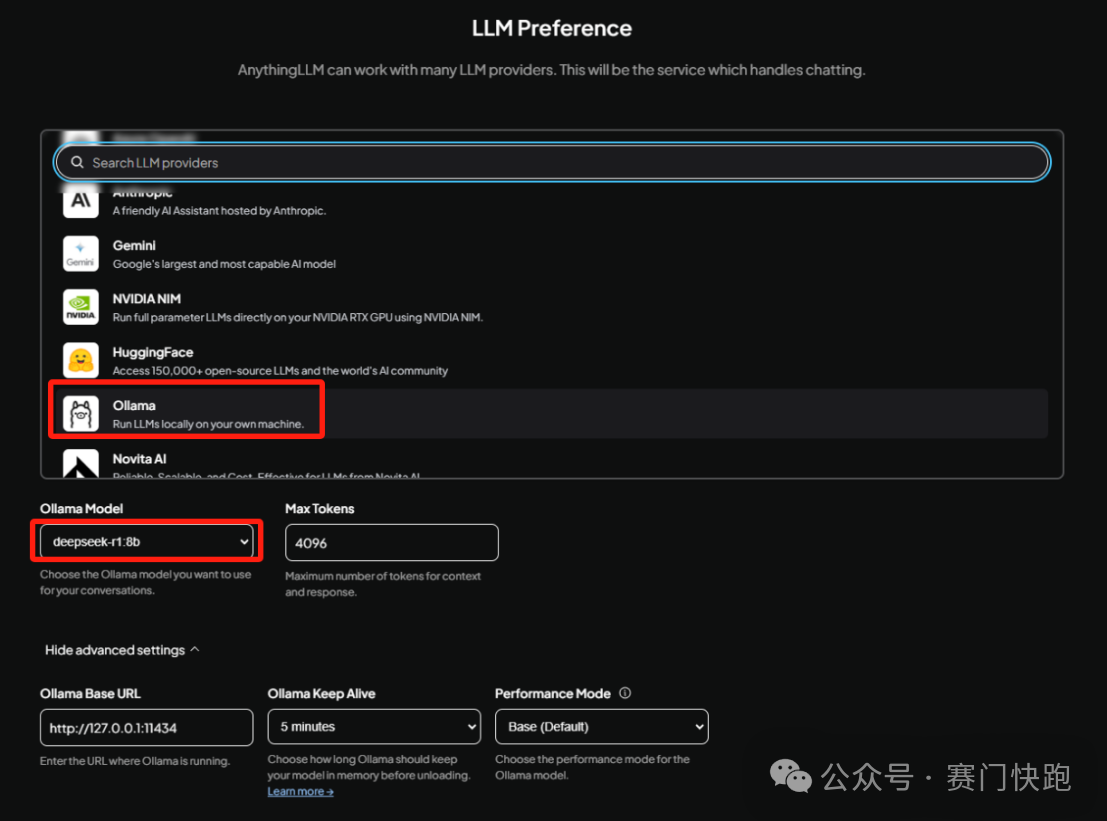
Task: Click 'Google's largest and most capable AI model' text
Action: (x=225, y=264)
